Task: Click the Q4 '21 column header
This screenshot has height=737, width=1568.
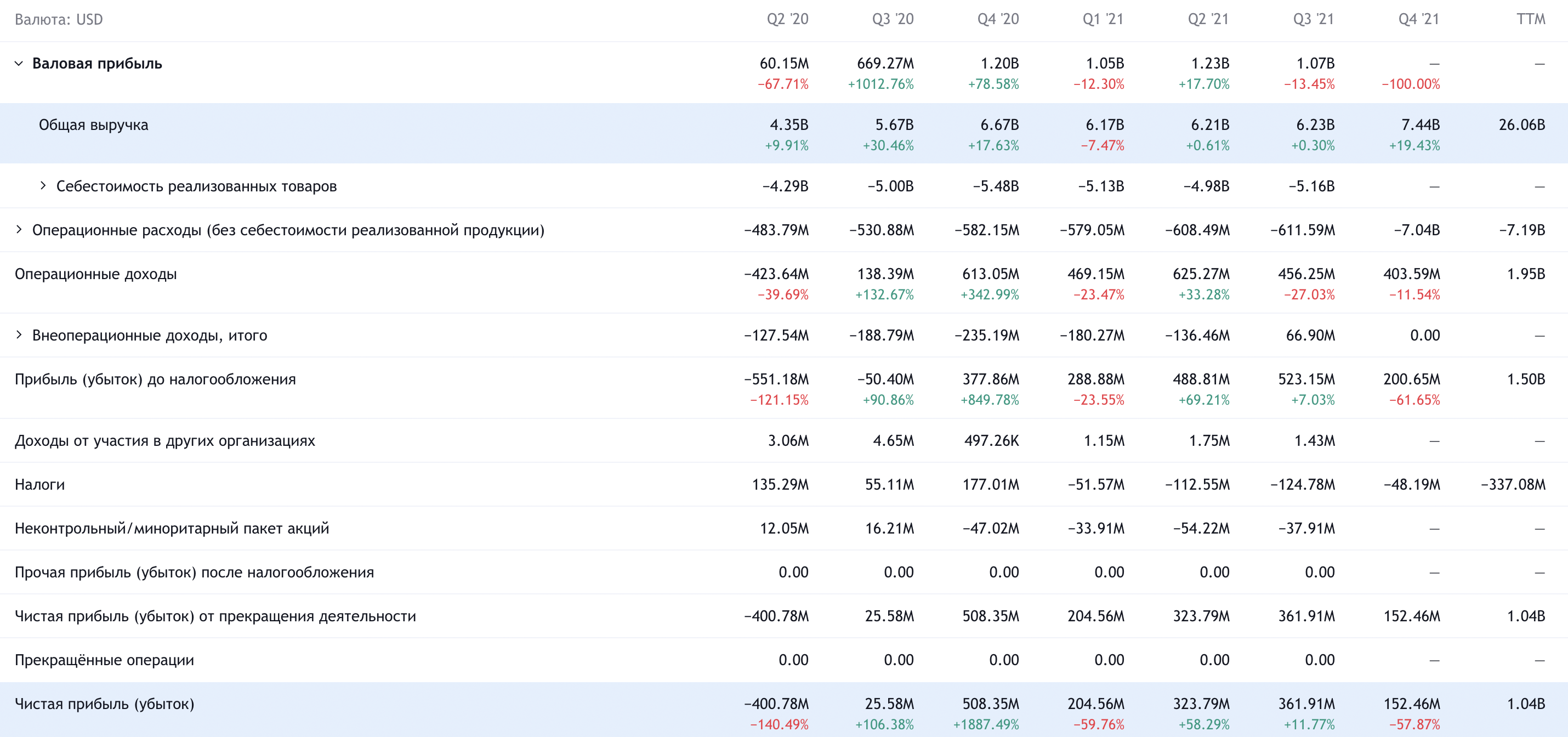Action: (1419, 20)
